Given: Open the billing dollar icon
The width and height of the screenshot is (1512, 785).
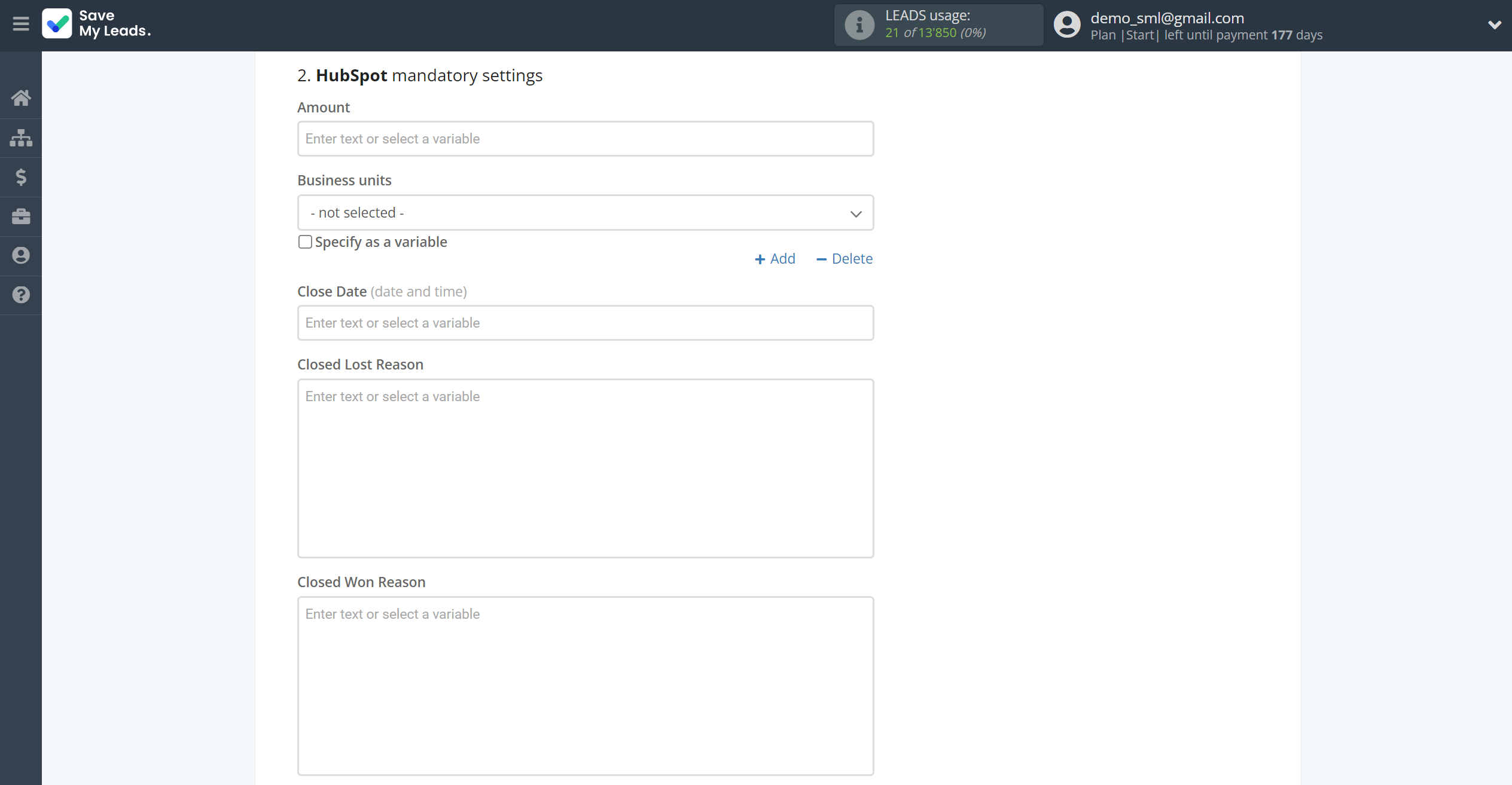Looking at the screenshot, I should pyautogui.click(x=21, y=177).
